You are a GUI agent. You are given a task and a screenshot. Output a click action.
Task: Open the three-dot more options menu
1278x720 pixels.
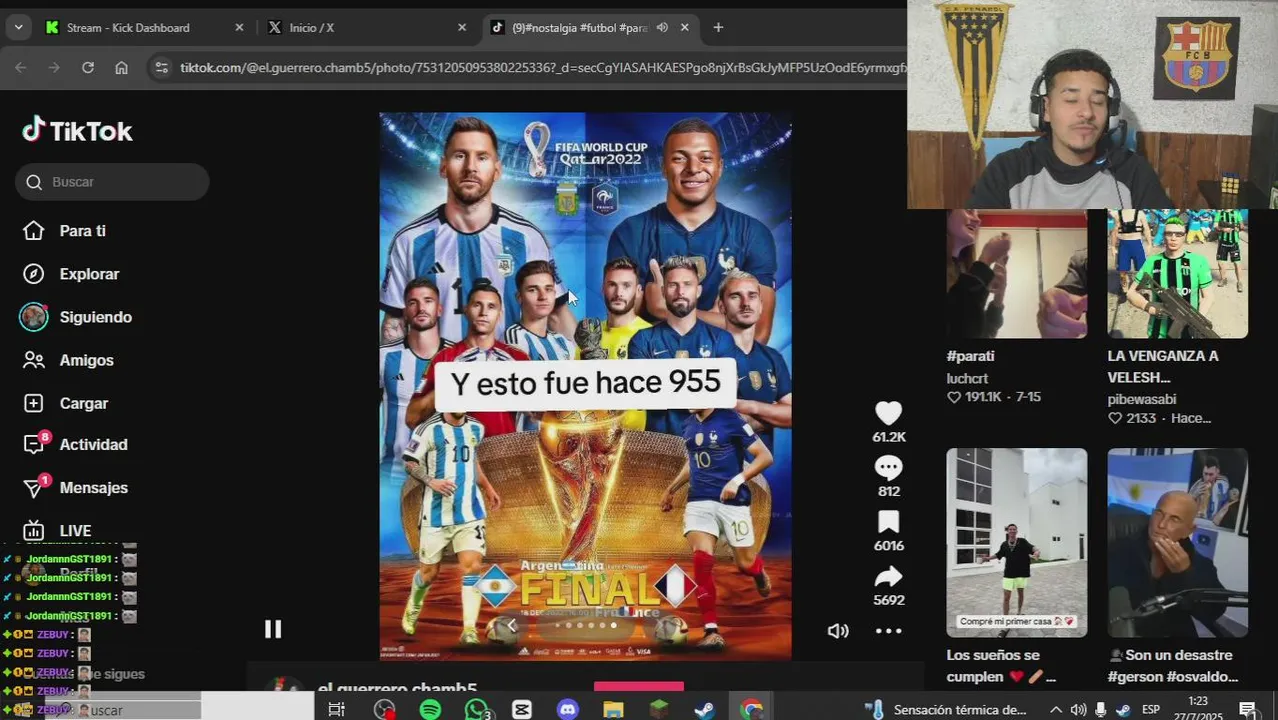[x=888, y=631]
